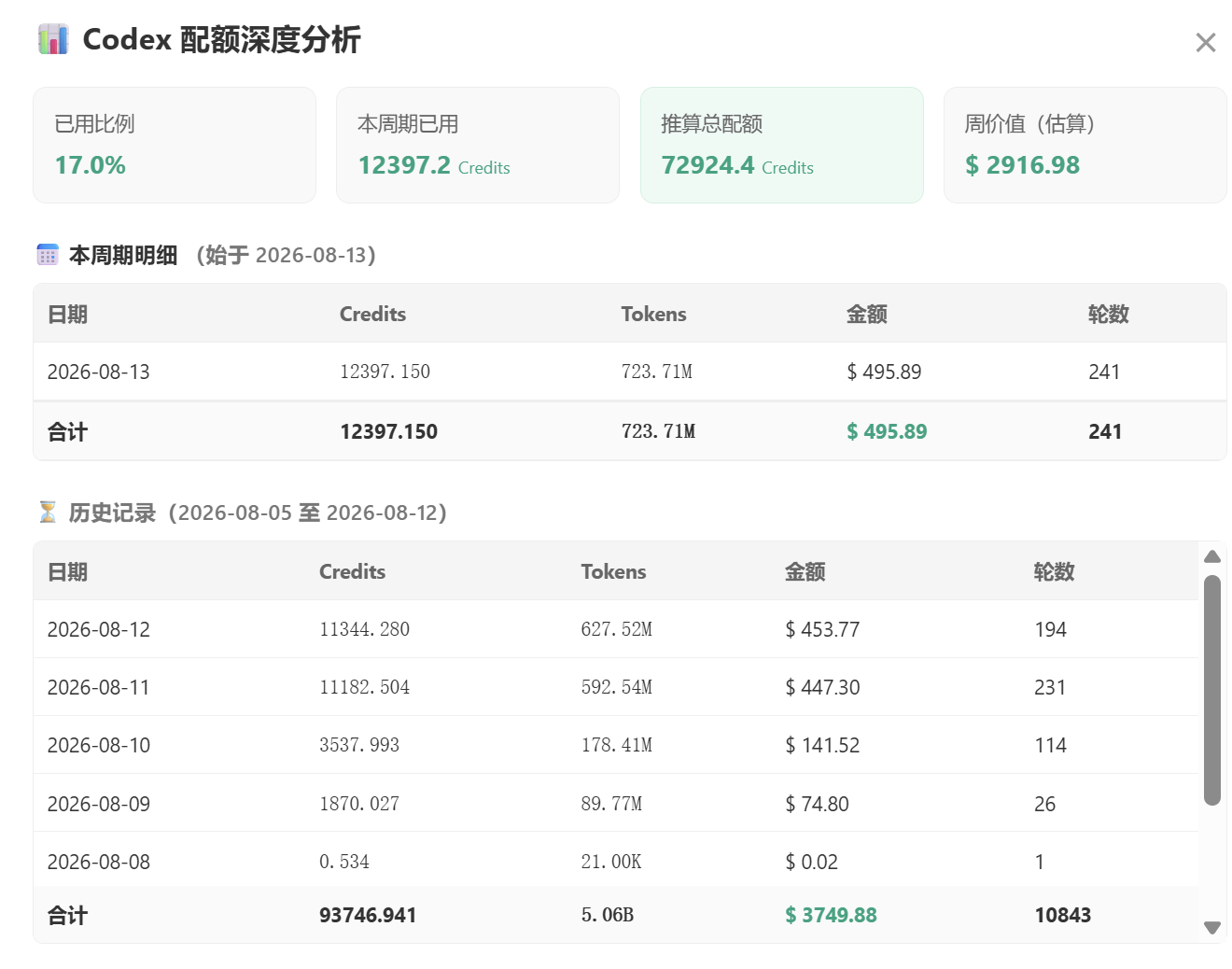The width and height of the screenshot is (1232, 969).
Task: Click the history table scrollbar up arrow
Action: point(1212,556)
